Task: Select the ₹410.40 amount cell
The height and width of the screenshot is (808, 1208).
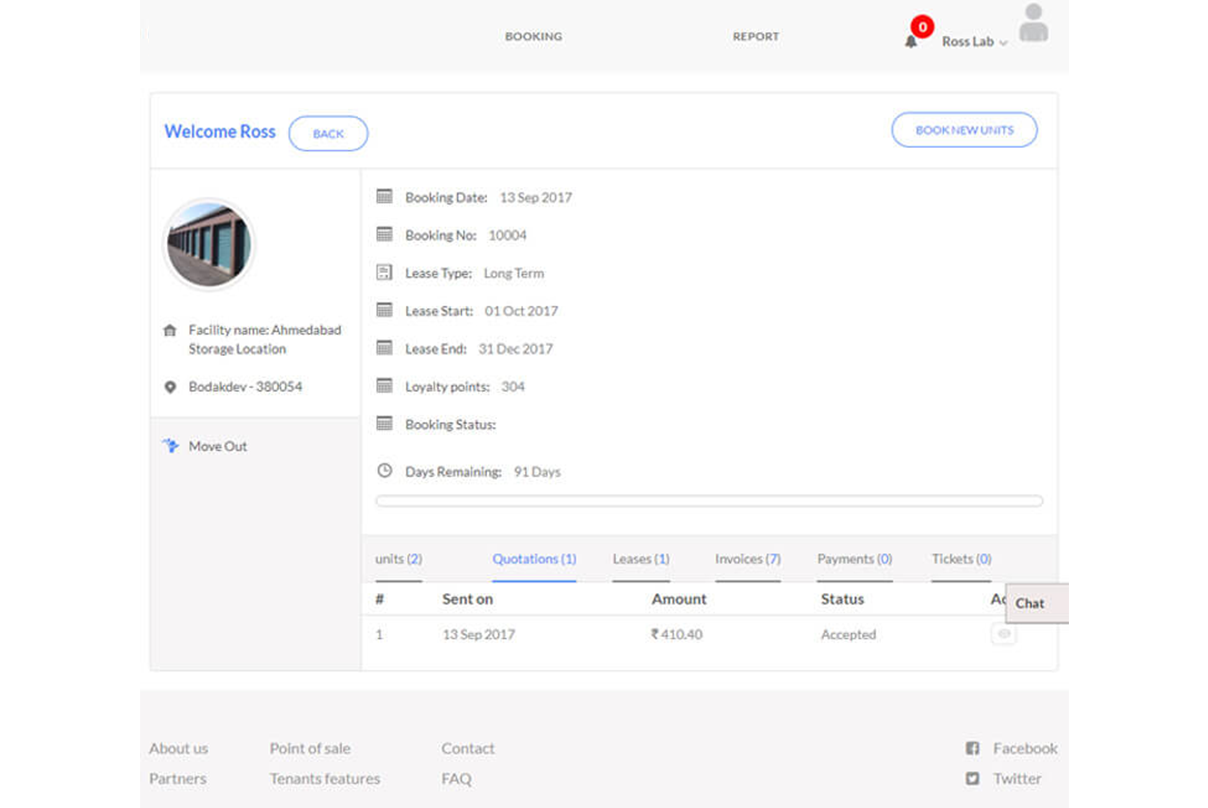Action: point(677,634)
